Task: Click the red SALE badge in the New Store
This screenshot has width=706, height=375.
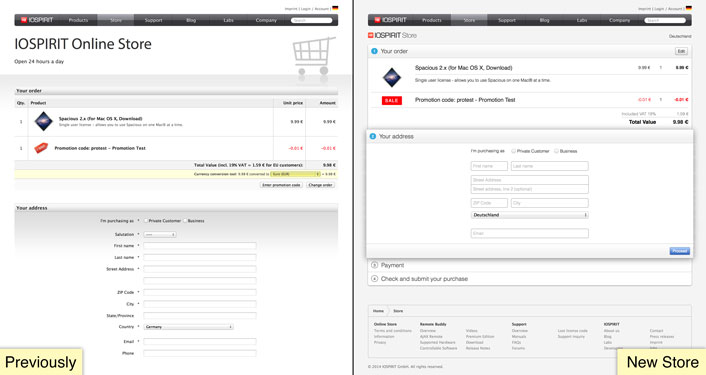Action: pos(392,100)
